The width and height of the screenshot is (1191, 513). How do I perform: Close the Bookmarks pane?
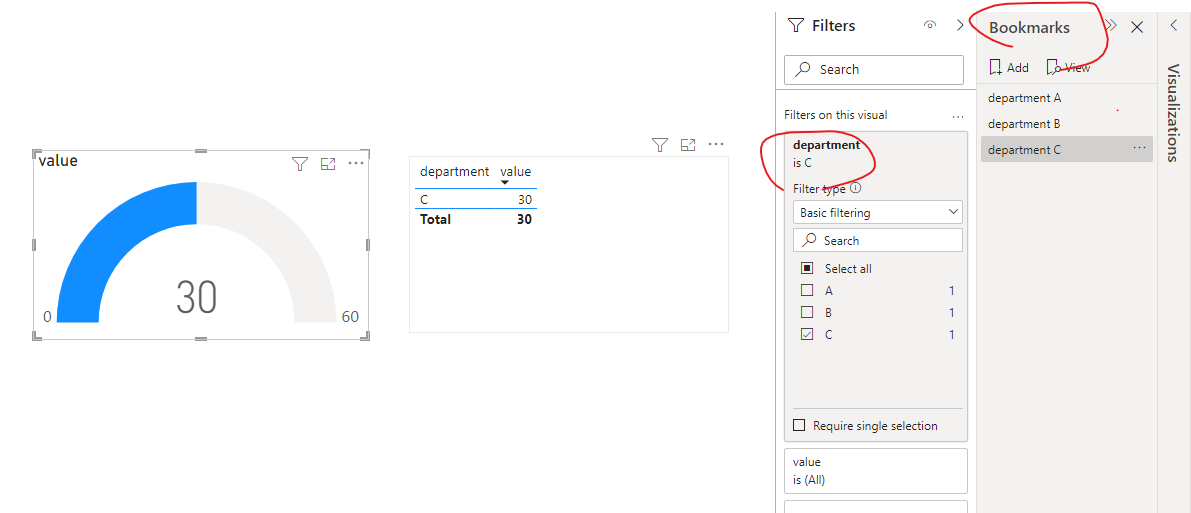click(x=1137, y=27)
